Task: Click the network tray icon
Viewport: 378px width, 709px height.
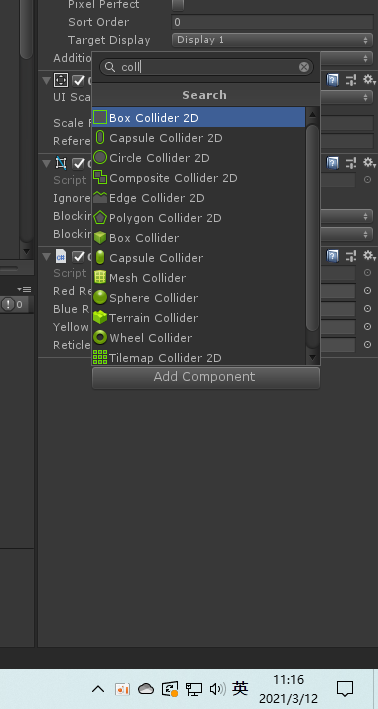Action: (194, 689)
